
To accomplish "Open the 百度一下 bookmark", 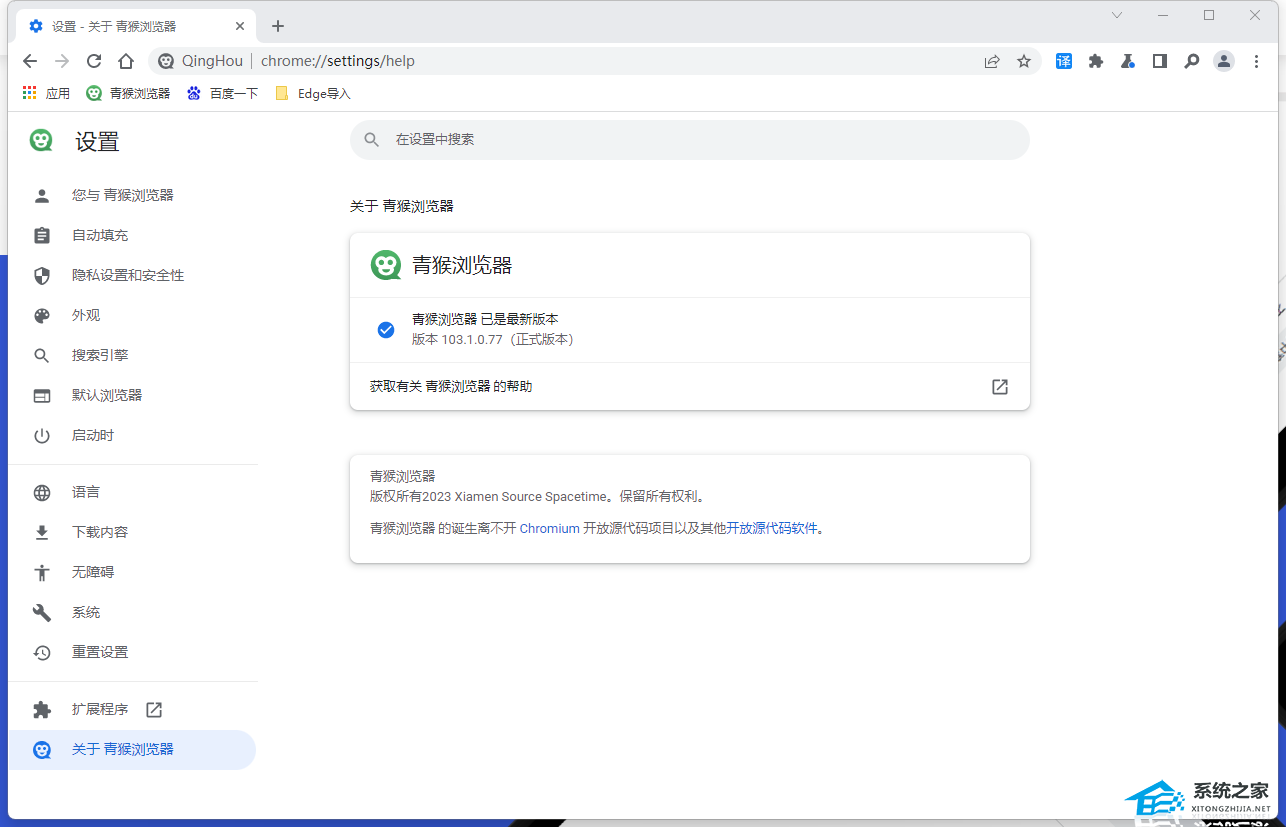I will coord(222,93).
